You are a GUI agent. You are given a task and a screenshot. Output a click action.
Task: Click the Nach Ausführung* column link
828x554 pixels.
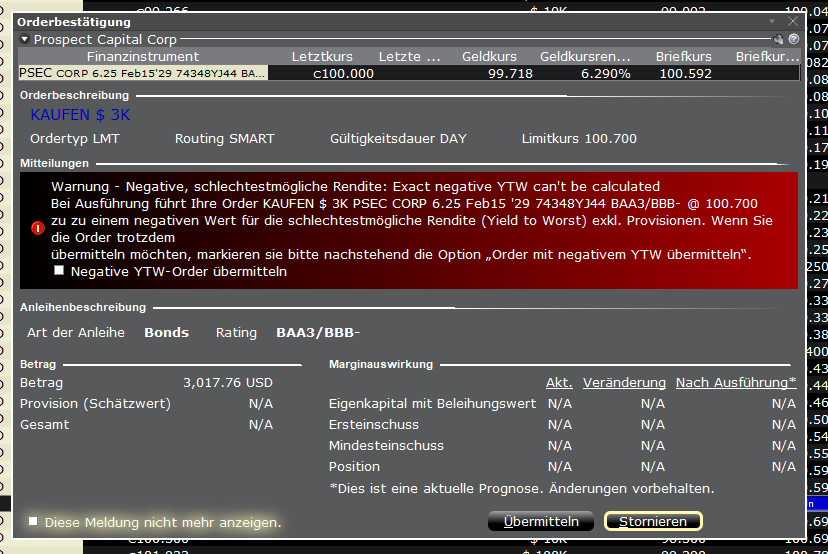point(736,383)
